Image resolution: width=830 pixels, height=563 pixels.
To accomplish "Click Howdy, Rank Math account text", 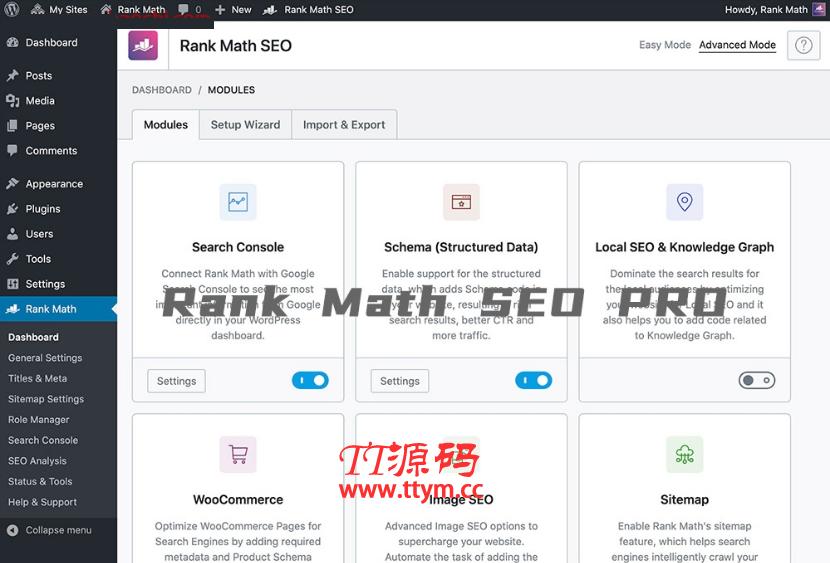I will [766, 10].
